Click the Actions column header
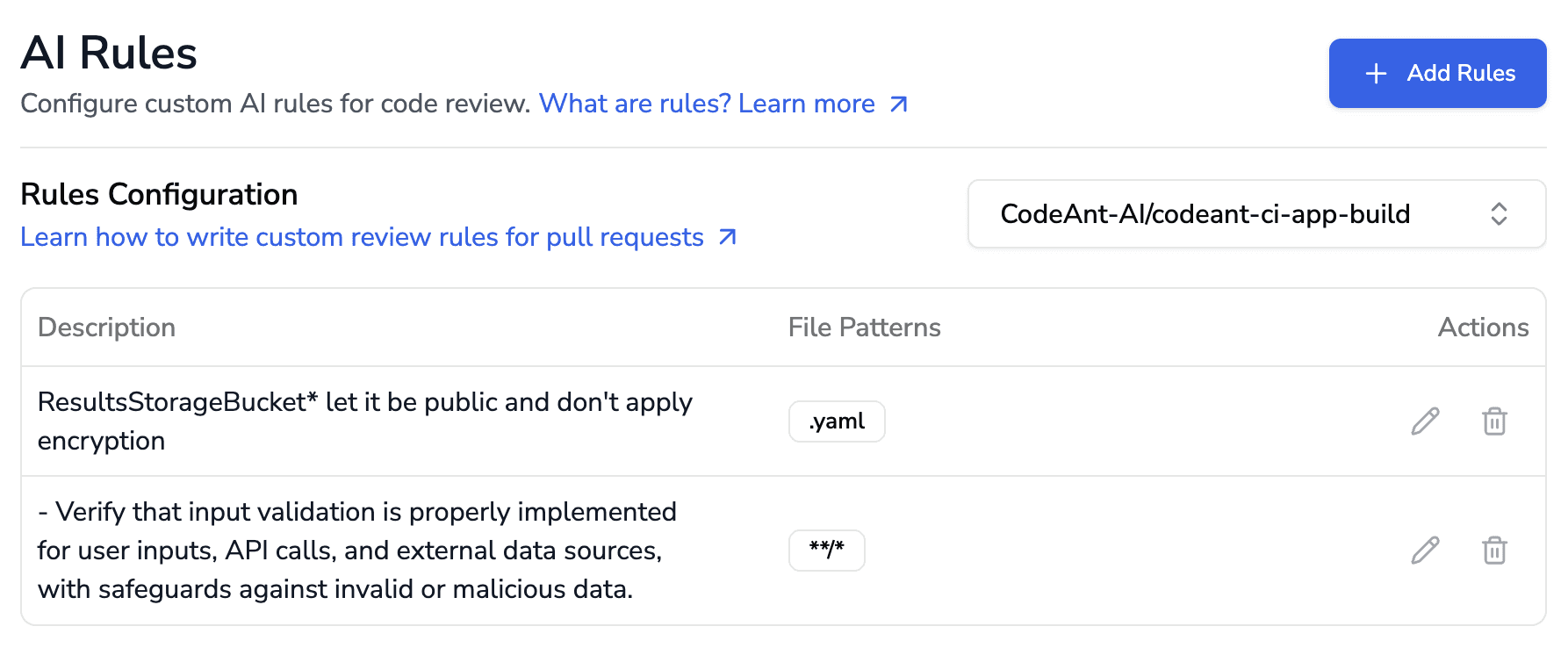Screen dimensions: 1568x648 [x=1484, y=328]
